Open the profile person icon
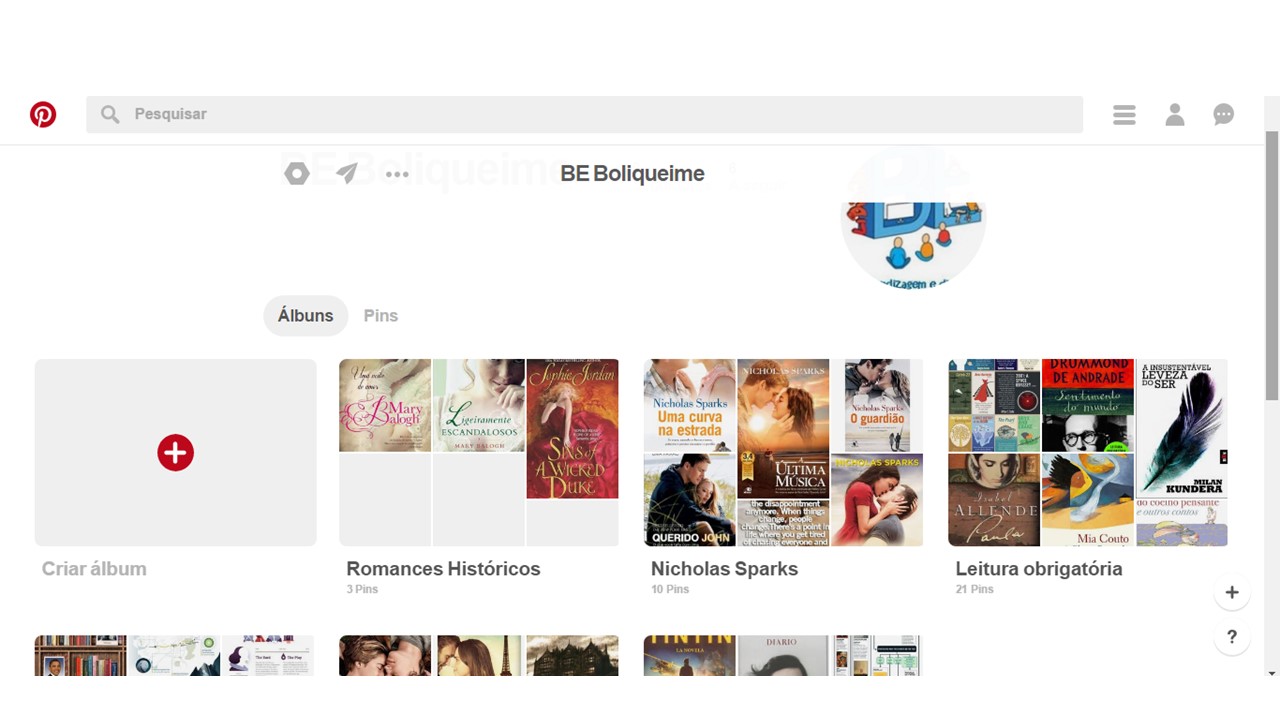Viewport: 1280px width, 720px height. [1175, 114]
